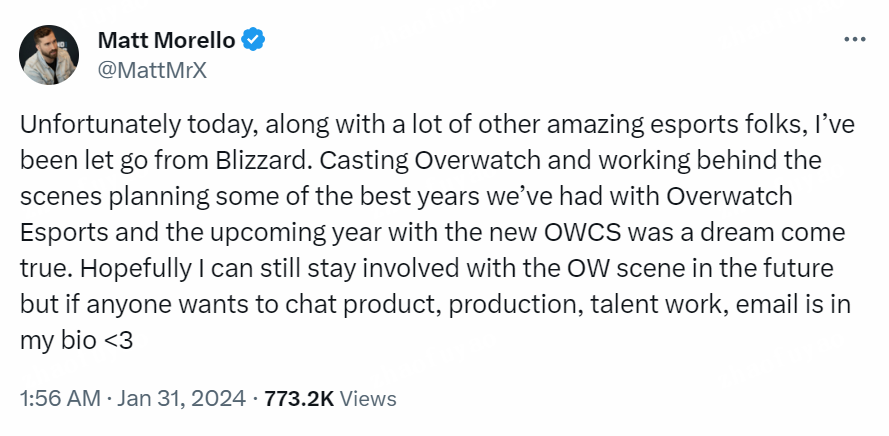Open Matt Morello's profile picture
889x436 pixels.
(50, 55)
